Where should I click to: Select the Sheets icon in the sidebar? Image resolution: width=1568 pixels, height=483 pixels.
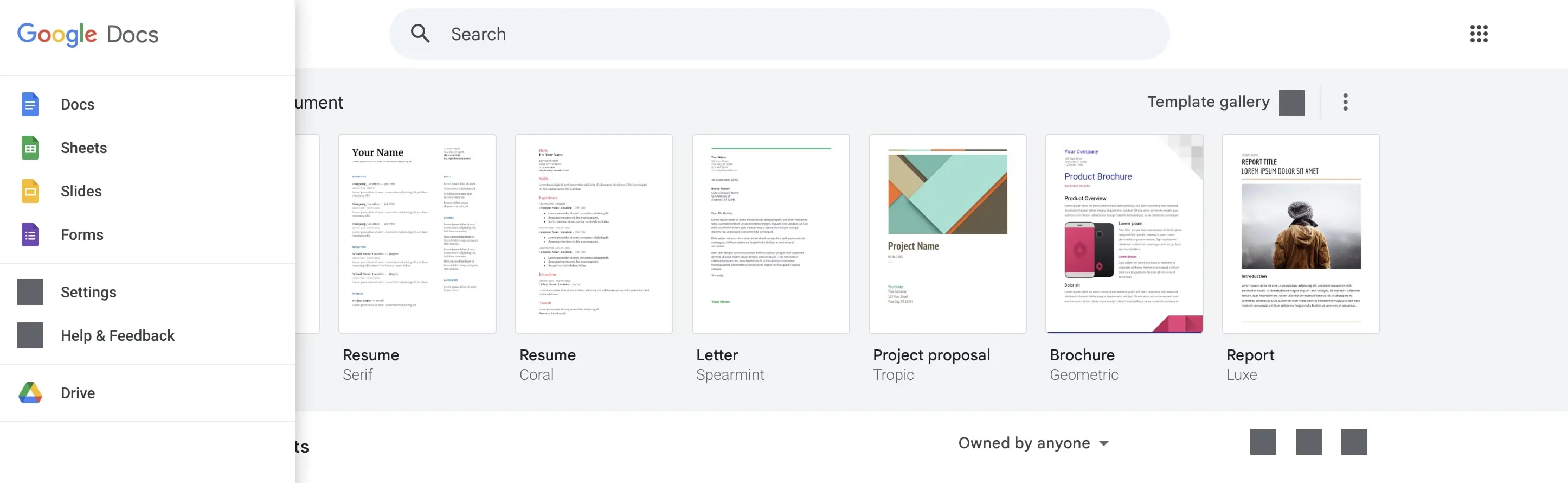29,148
